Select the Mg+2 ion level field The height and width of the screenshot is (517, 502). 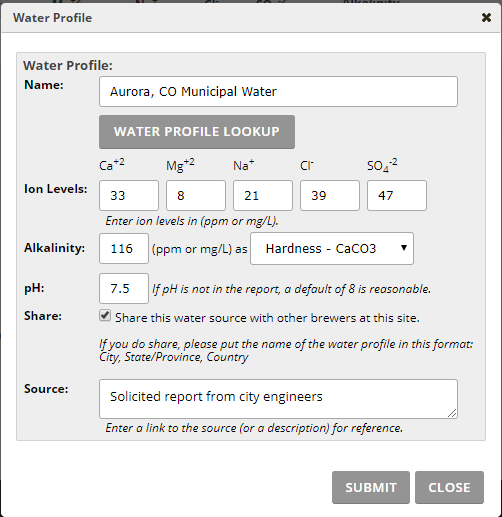click(196, 196)
